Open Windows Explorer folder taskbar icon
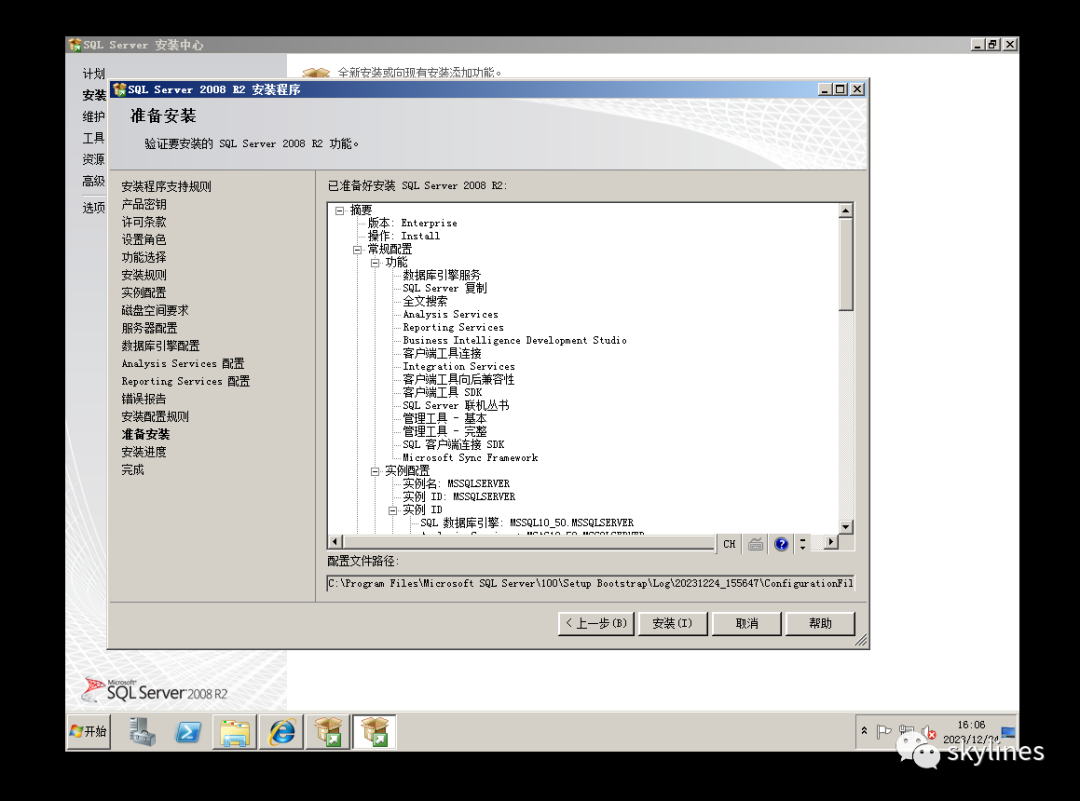Viewport: 1080px width, 801px height. 234,731
